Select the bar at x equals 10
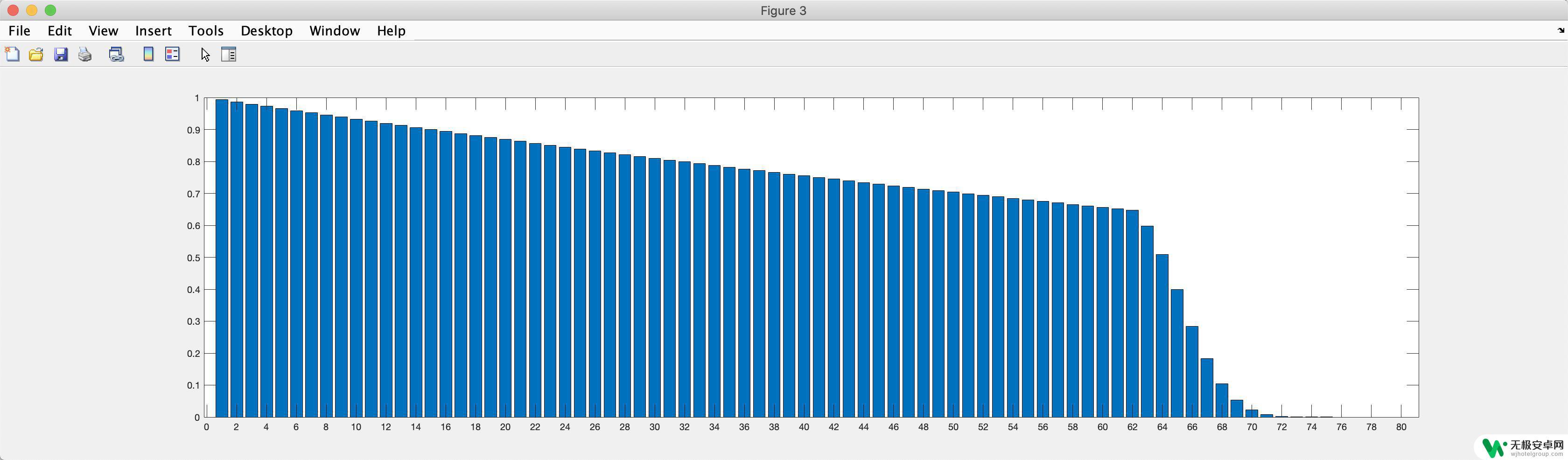Image resolution: width=1568 pixels, height=460 pixels. coord(356,268)
